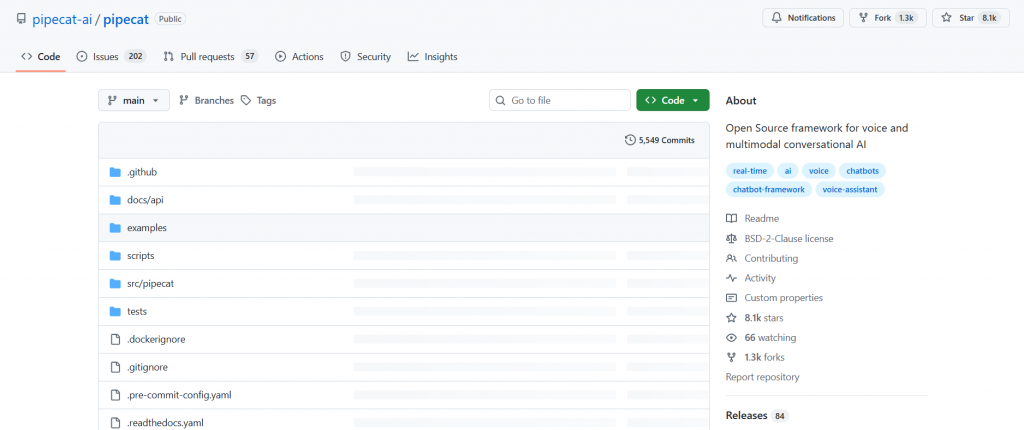Open the .dockerignore file
Viewport: 1024px width, 430px height.
pyautogui.click(x=156, y=339)
